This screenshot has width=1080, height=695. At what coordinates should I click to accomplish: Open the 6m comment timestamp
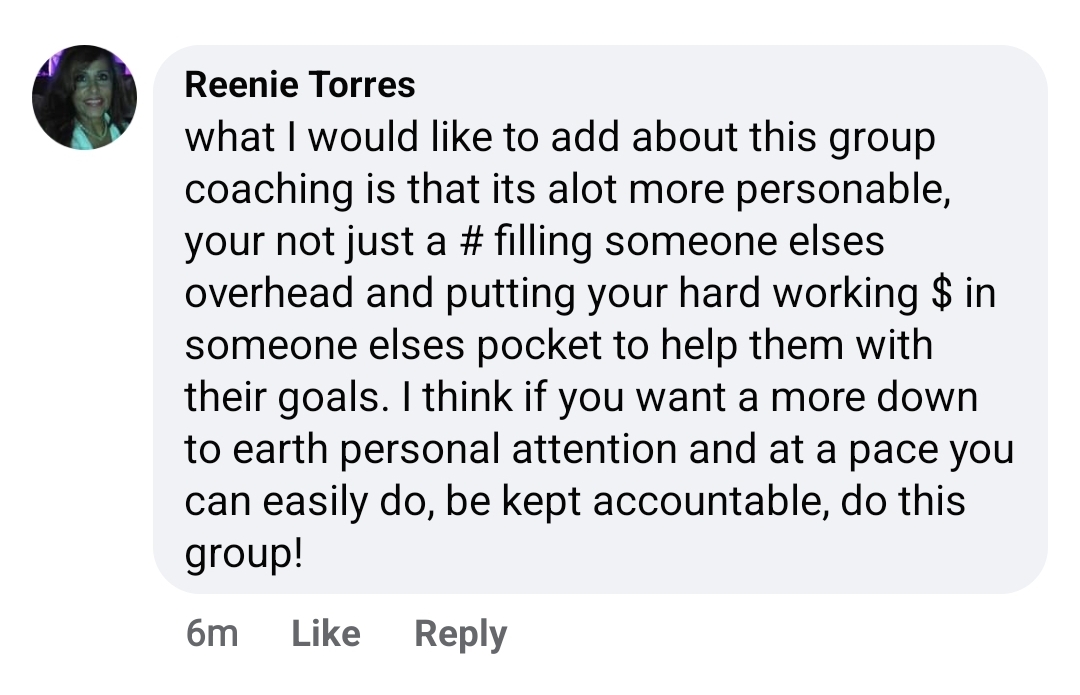coord(212,633)
